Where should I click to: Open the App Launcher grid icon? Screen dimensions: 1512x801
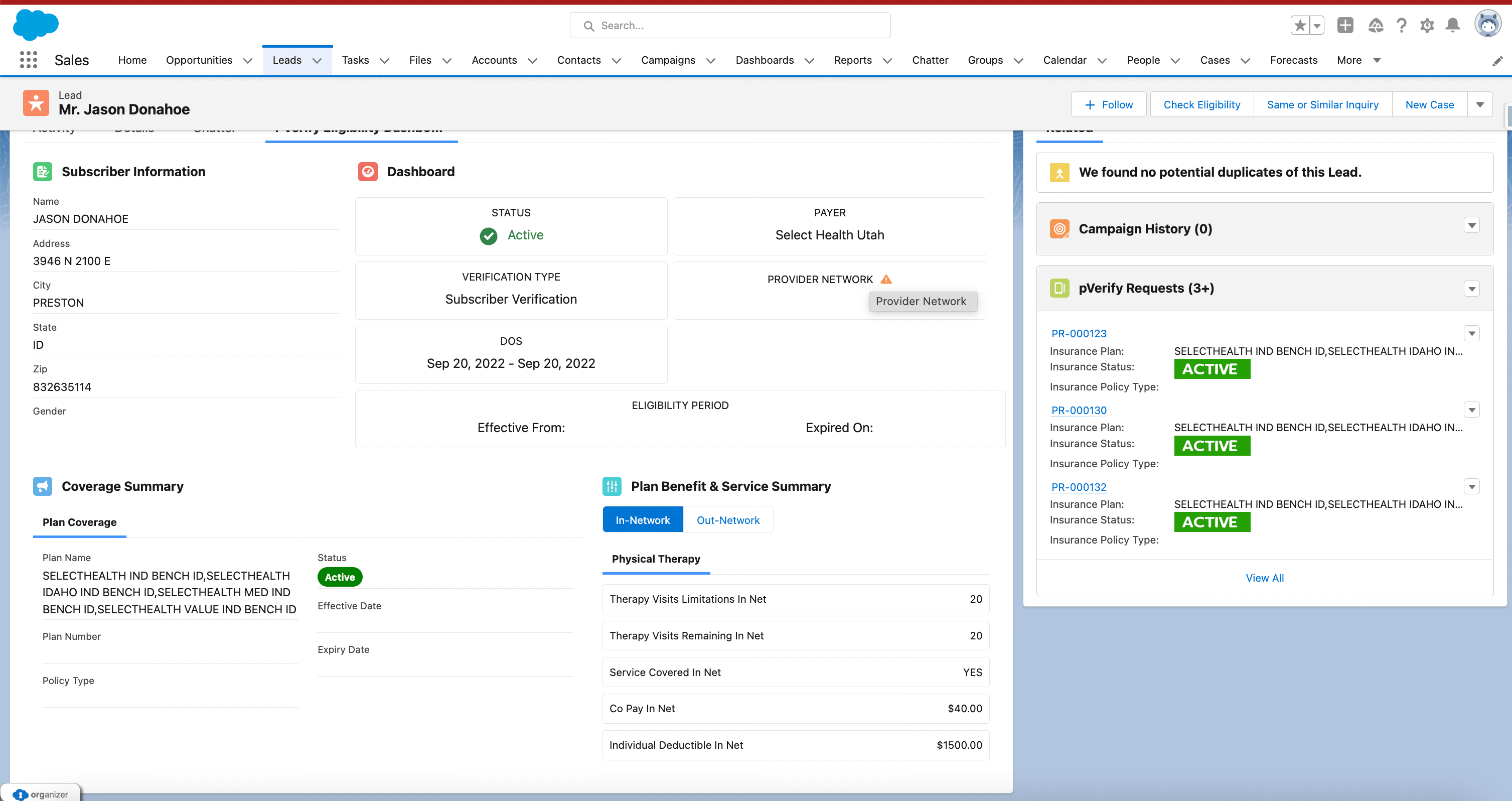point(28,60)
